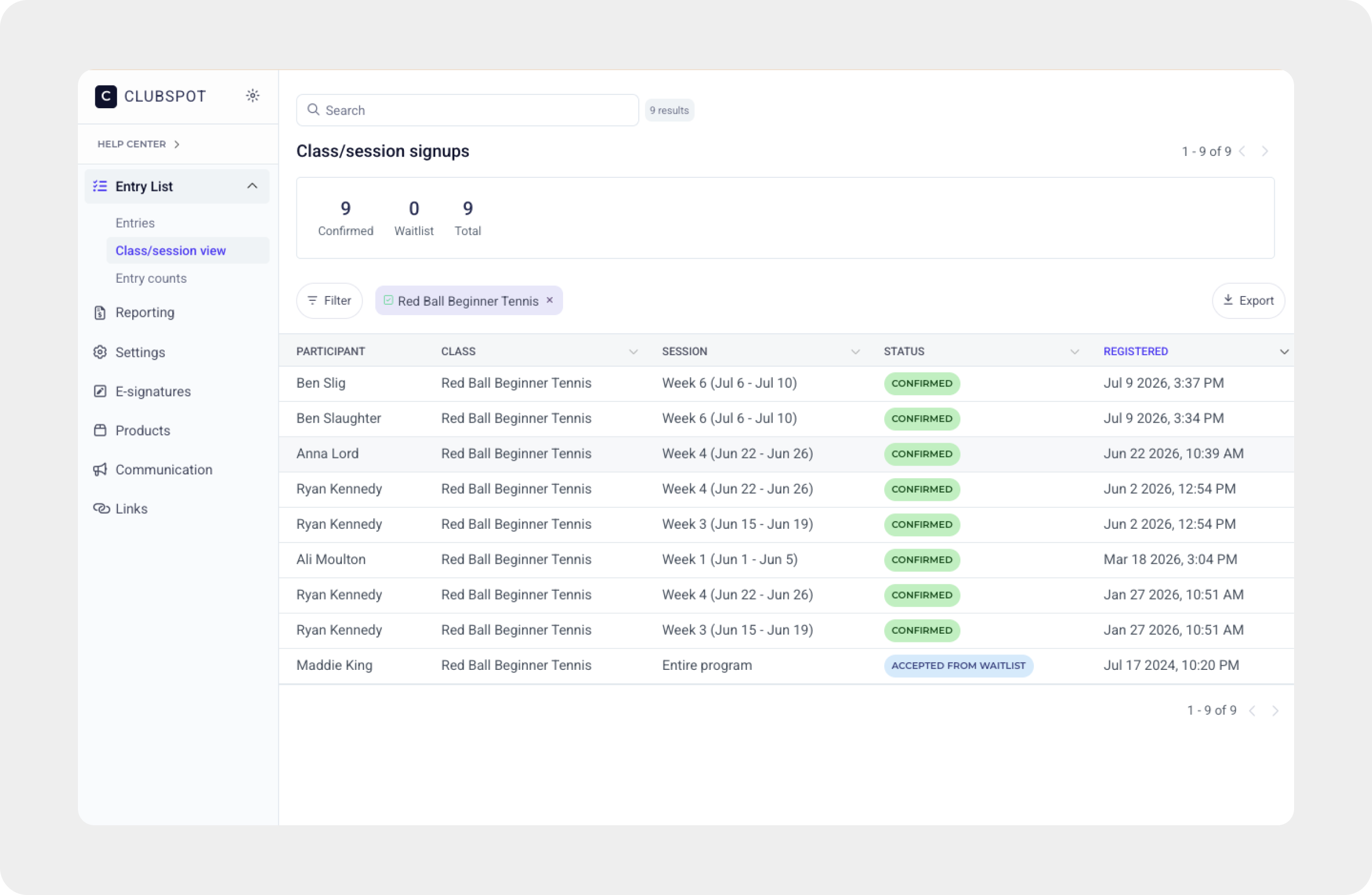
Task: Click Week 1 (Jun 1 - Jun 5) session
Action: pos(730,560)
